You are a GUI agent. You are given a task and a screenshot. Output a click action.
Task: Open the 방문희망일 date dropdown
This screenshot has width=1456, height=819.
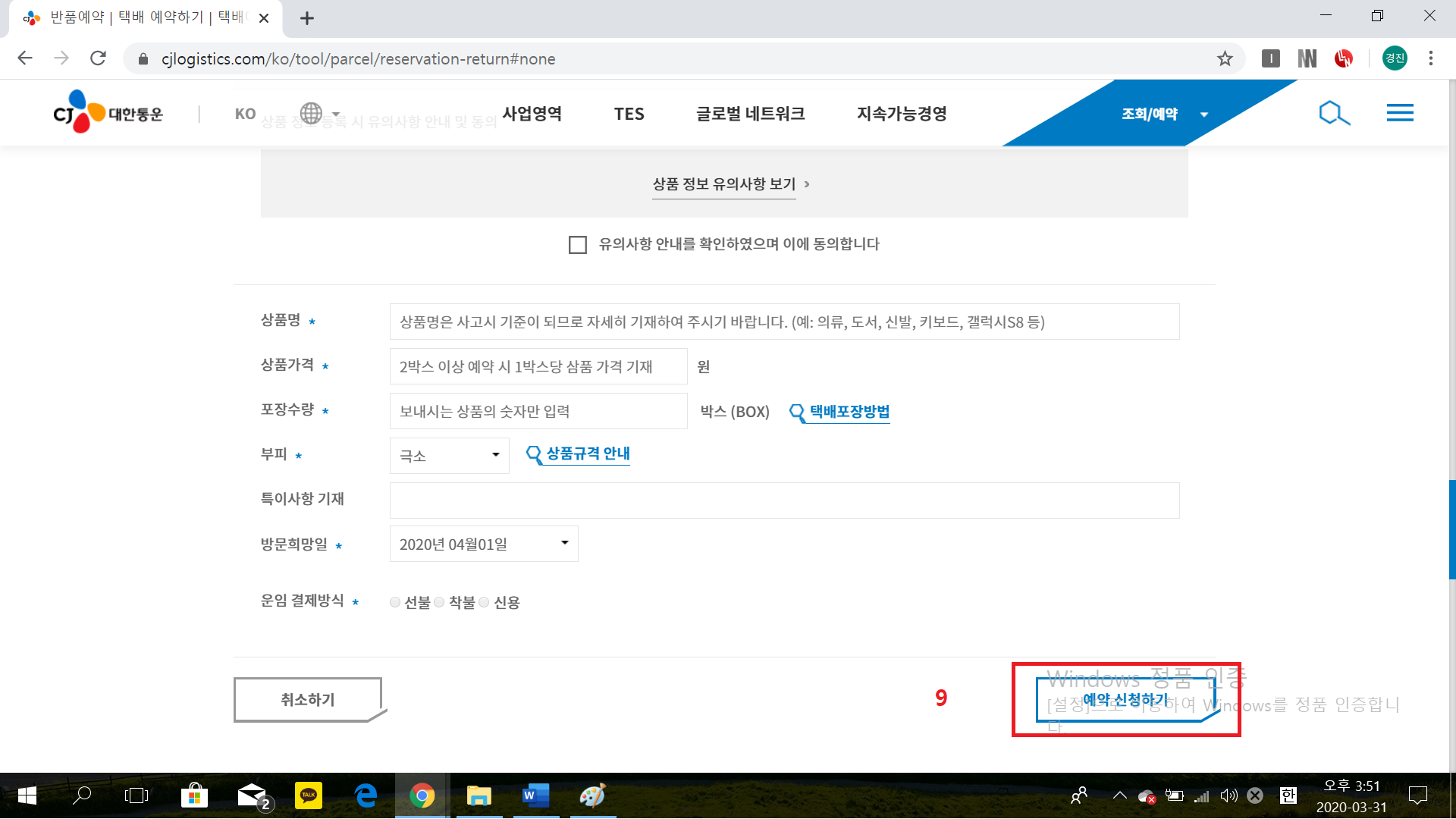coord(484,544)
